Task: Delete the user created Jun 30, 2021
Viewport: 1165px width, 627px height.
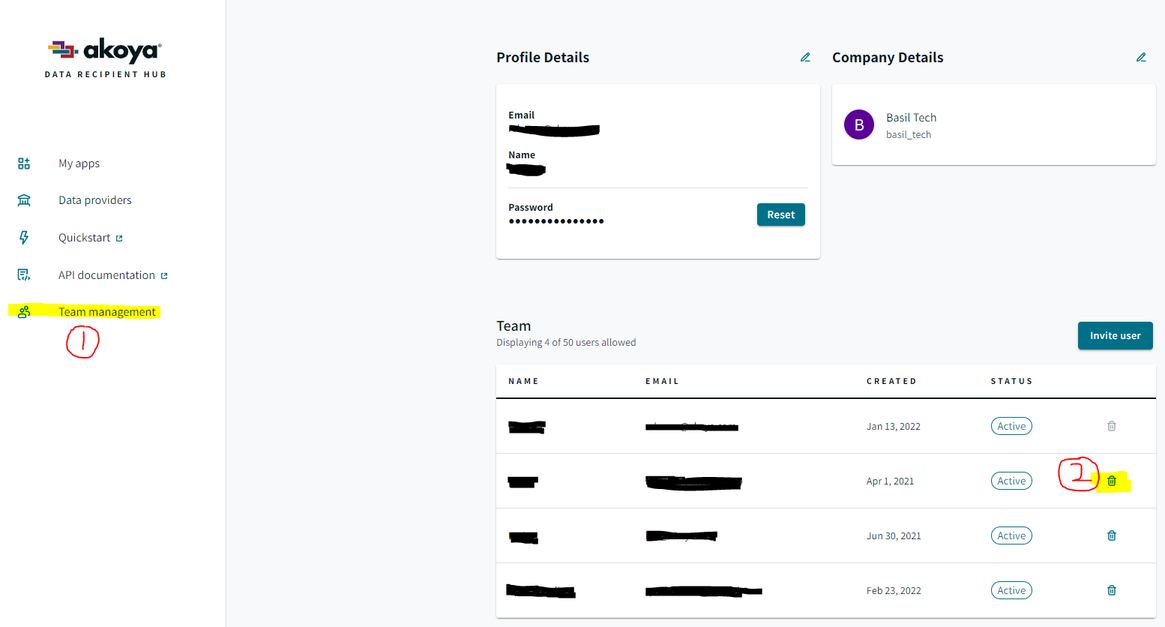Action: 1111,536
